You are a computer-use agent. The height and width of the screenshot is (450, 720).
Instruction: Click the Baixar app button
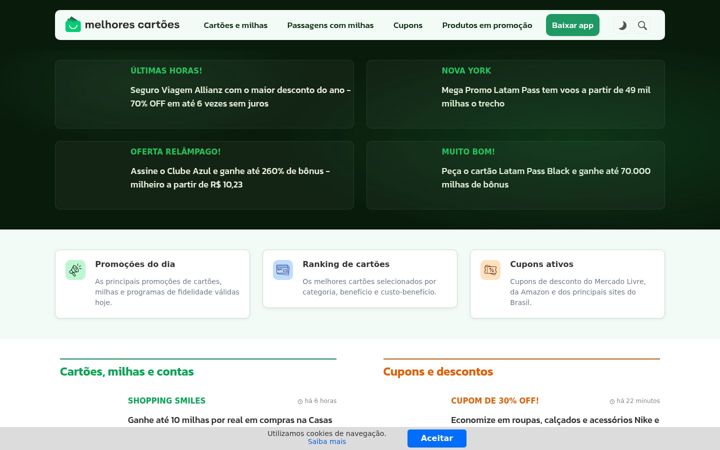click(573, 25)
